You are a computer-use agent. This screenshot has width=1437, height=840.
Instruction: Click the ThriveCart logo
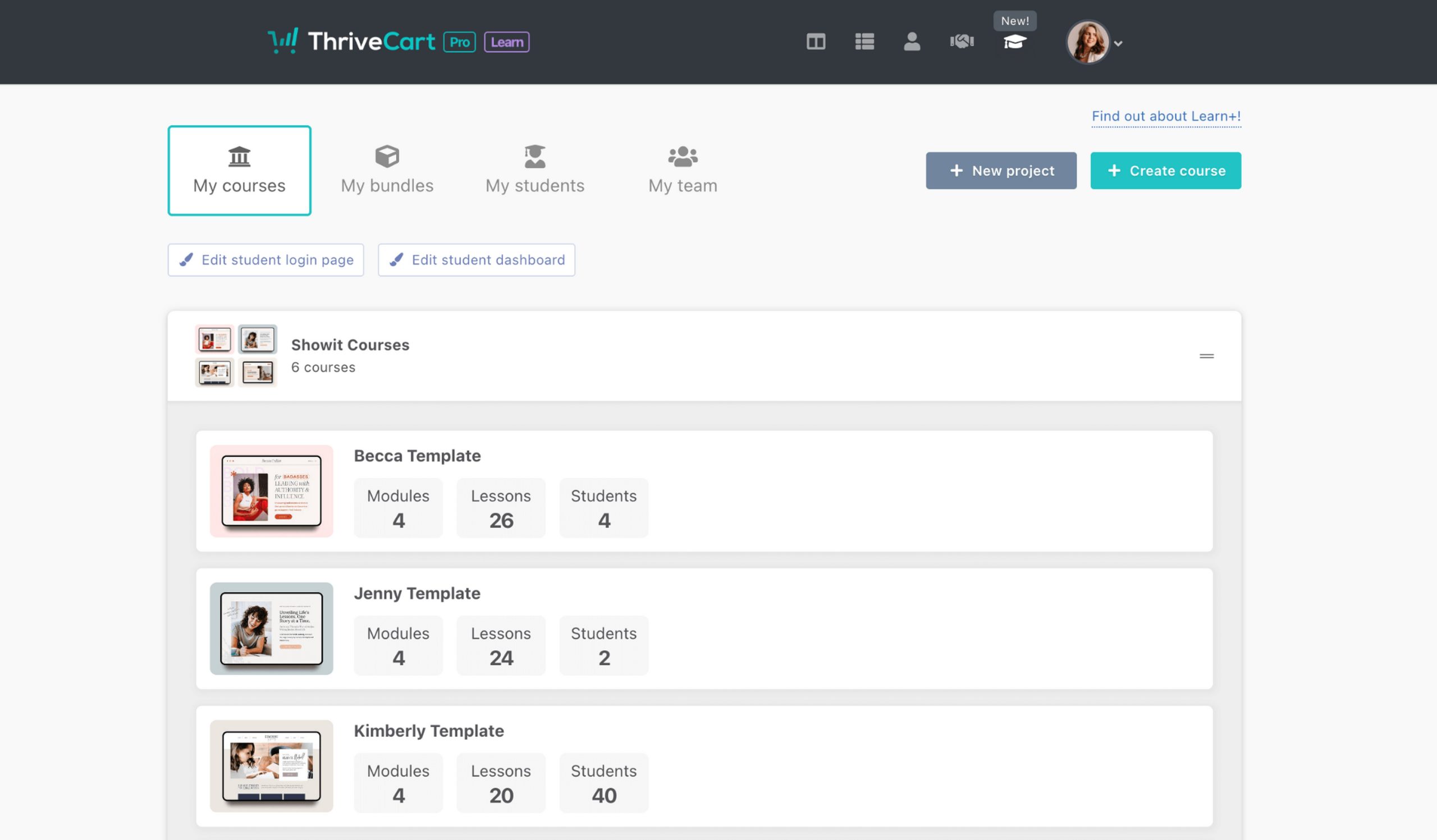coord(351,42)
